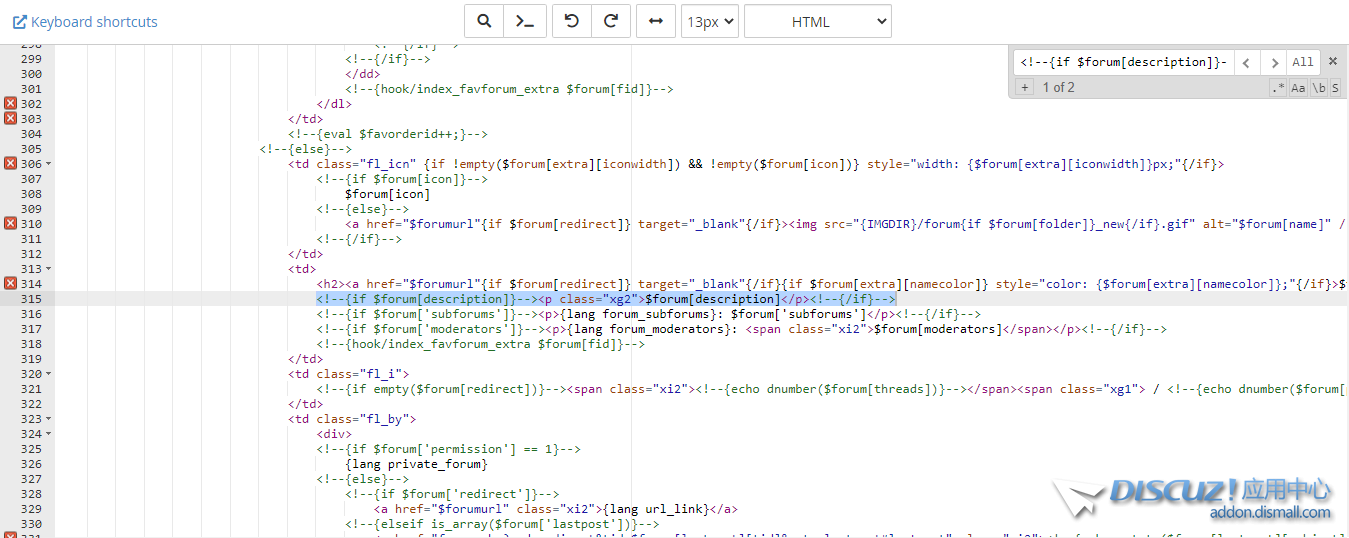Viewport: 1349px width, 538px height.
Task: Open Keyboard shortcuts link
Action: (85, 21)
